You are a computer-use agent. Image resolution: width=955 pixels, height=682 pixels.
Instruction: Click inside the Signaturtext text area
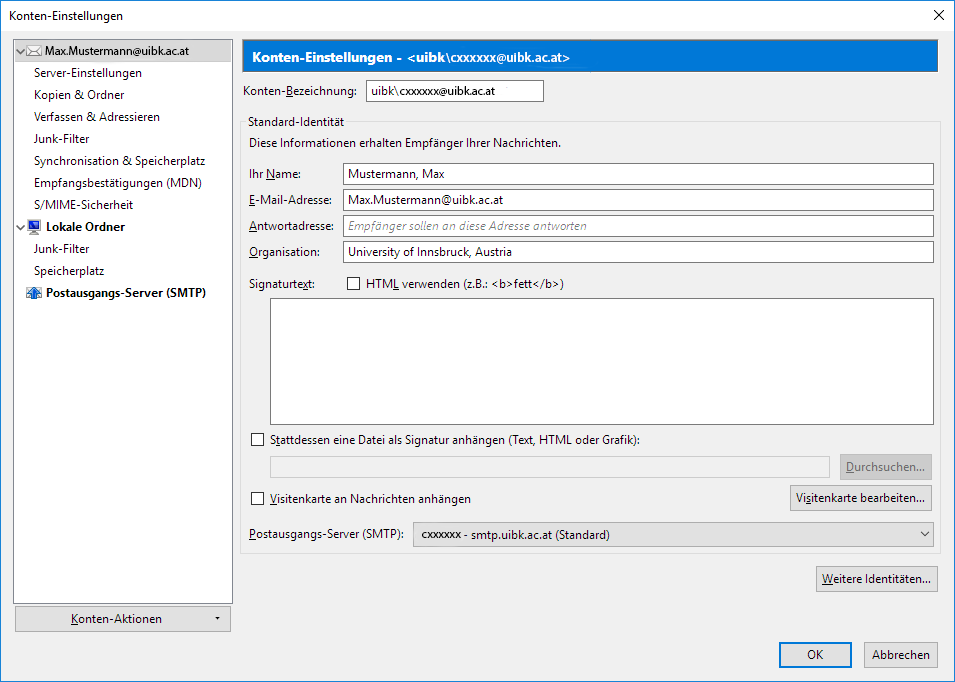601,361
